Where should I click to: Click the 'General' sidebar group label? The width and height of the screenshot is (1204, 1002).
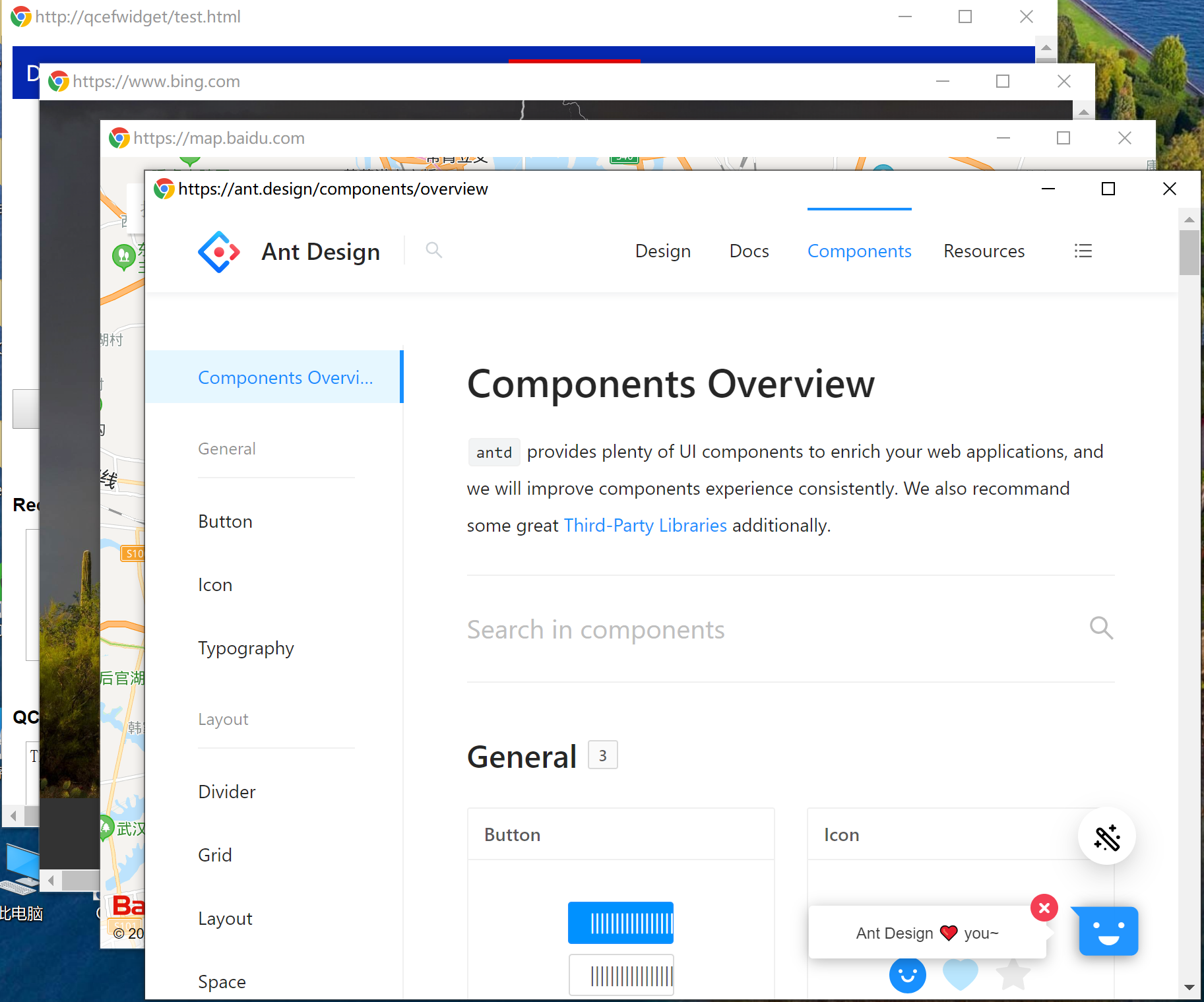(x=227, y=449)
